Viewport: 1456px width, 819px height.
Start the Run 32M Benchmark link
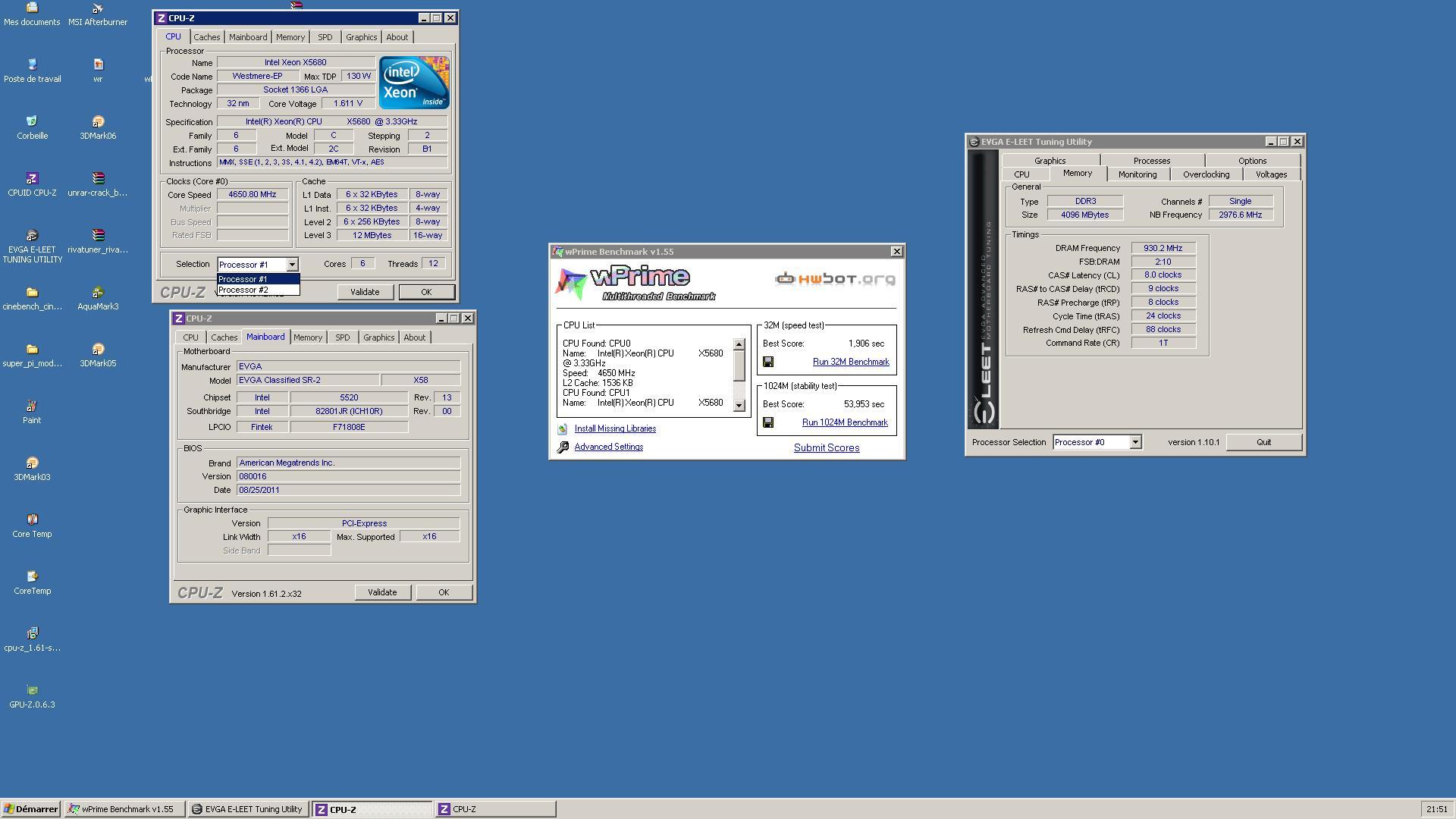851,362
